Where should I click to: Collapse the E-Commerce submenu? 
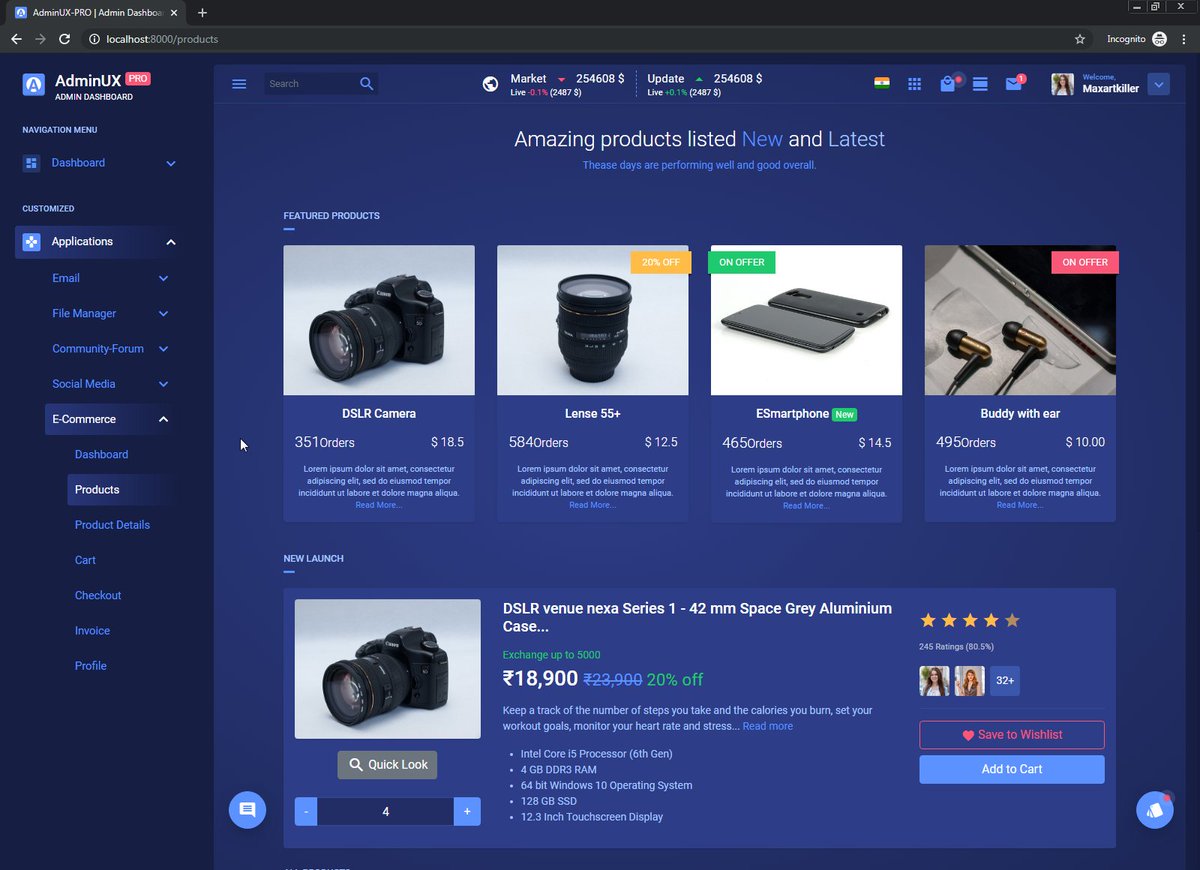click(x=163, y=419)
